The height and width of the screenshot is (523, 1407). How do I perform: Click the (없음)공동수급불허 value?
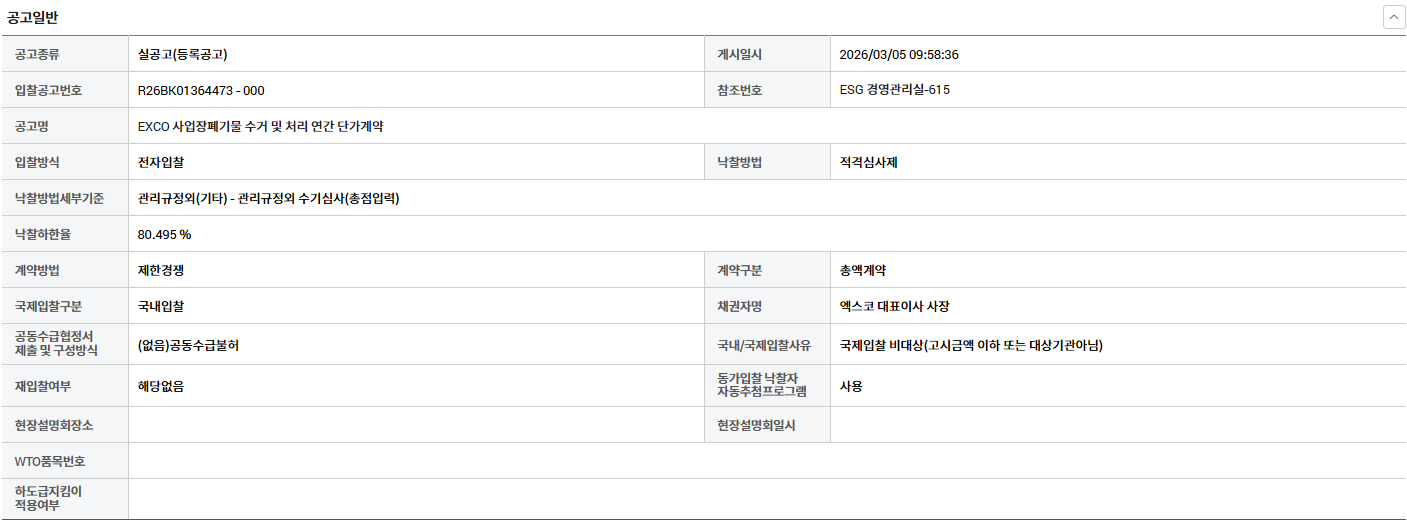tap(188, 345)
